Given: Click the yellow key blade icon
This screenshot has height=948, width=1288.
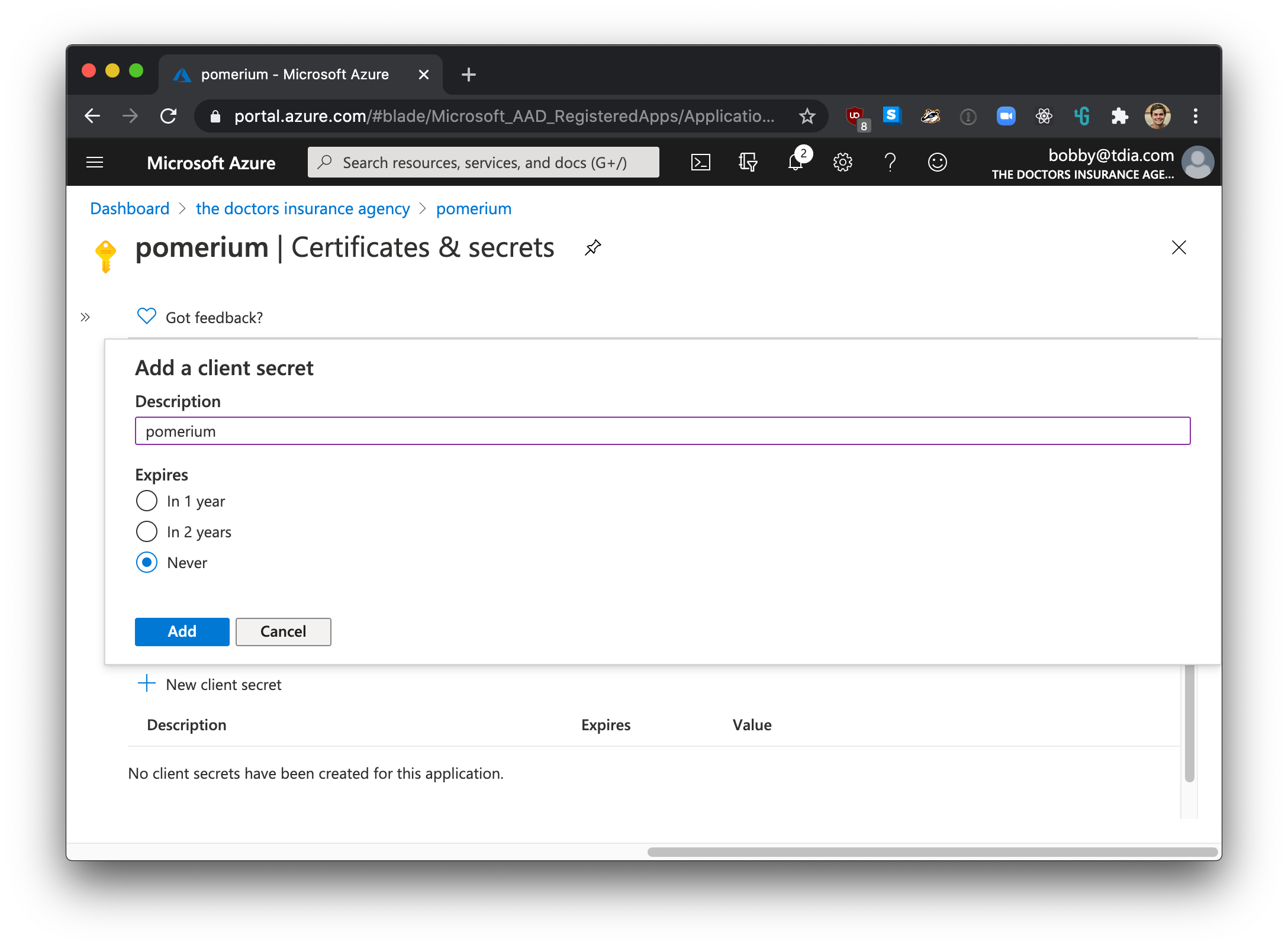Looking at the screenshot, I should [x=105, y=256].
